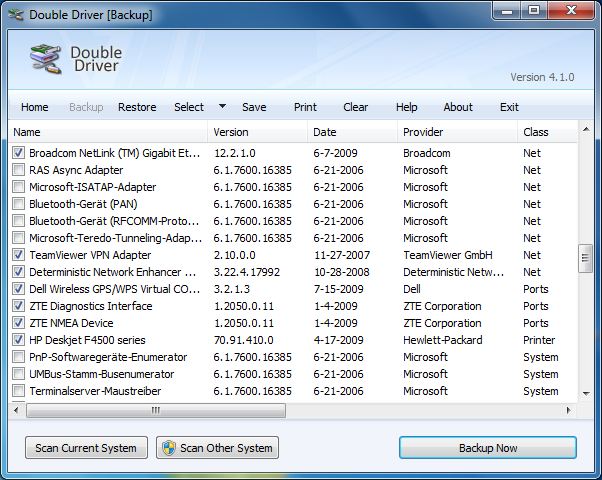Untick ZTE Diagnostics Interface checkbox
Screen dimensions: 602x480
[18, 306]
